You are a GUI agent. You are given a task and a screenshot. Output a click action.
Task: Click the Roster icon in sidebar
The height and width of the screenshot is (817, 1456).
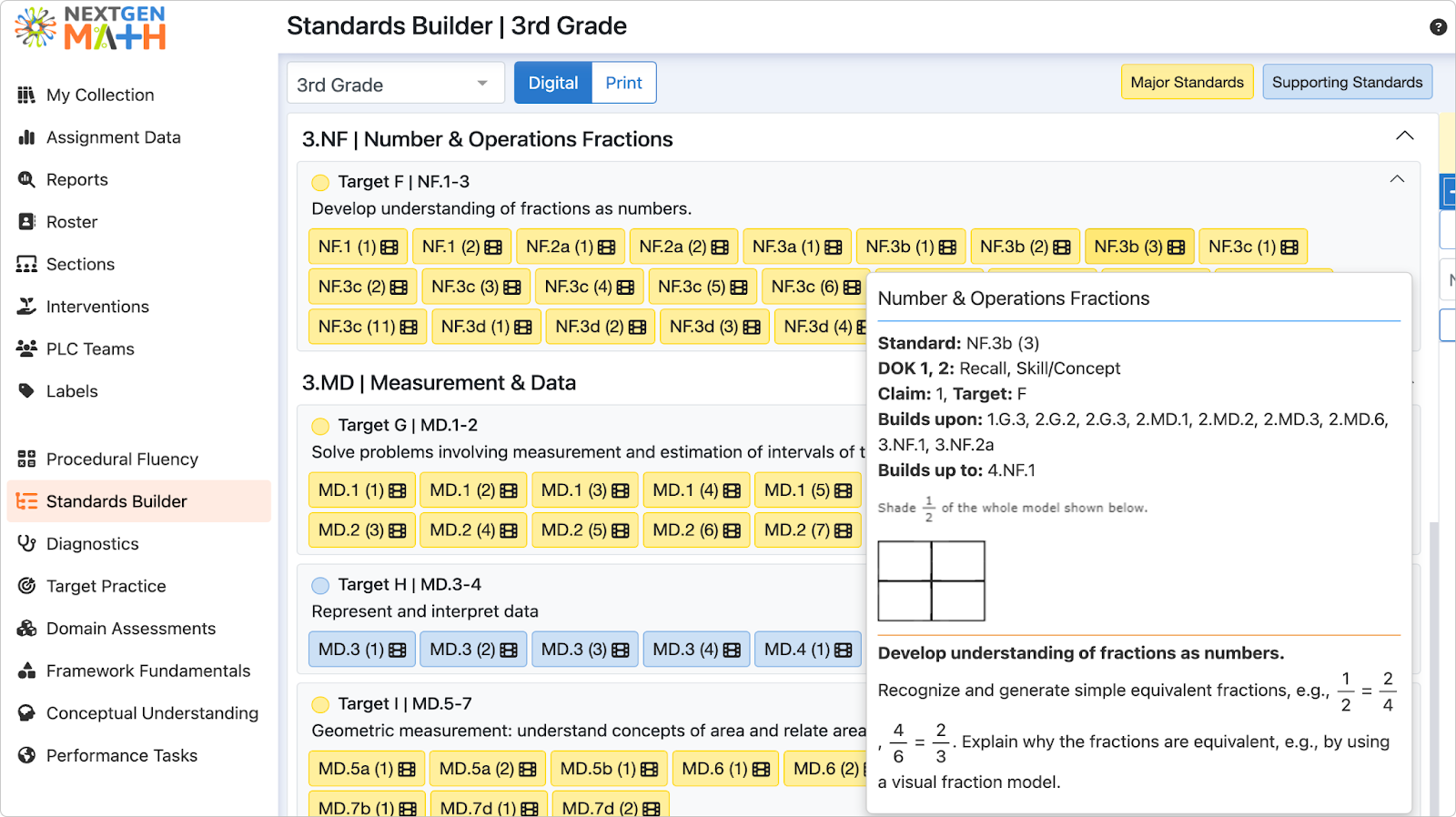click(x=26, y=222)
